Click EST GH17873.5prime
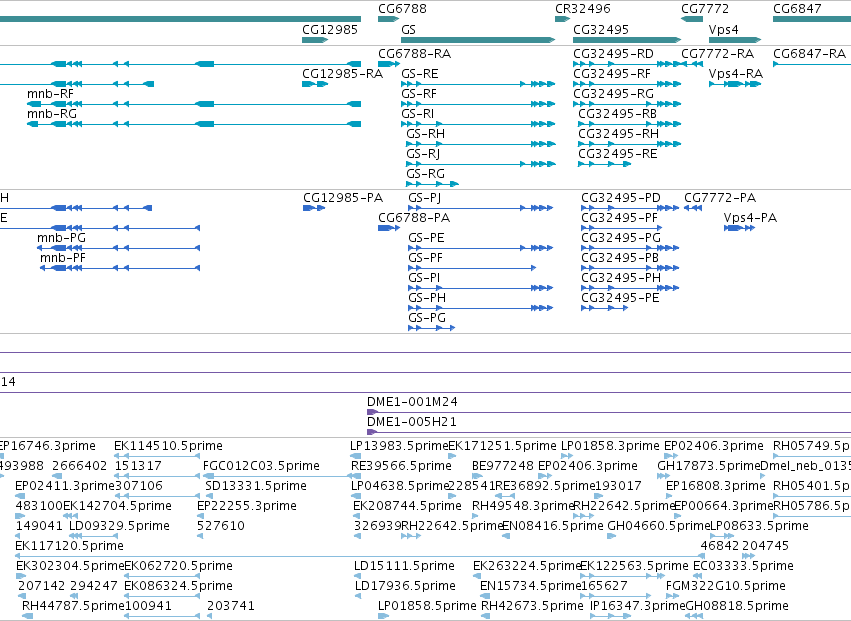Image resolution: width=851 pixels, height=621 pixels. point(663,477)
